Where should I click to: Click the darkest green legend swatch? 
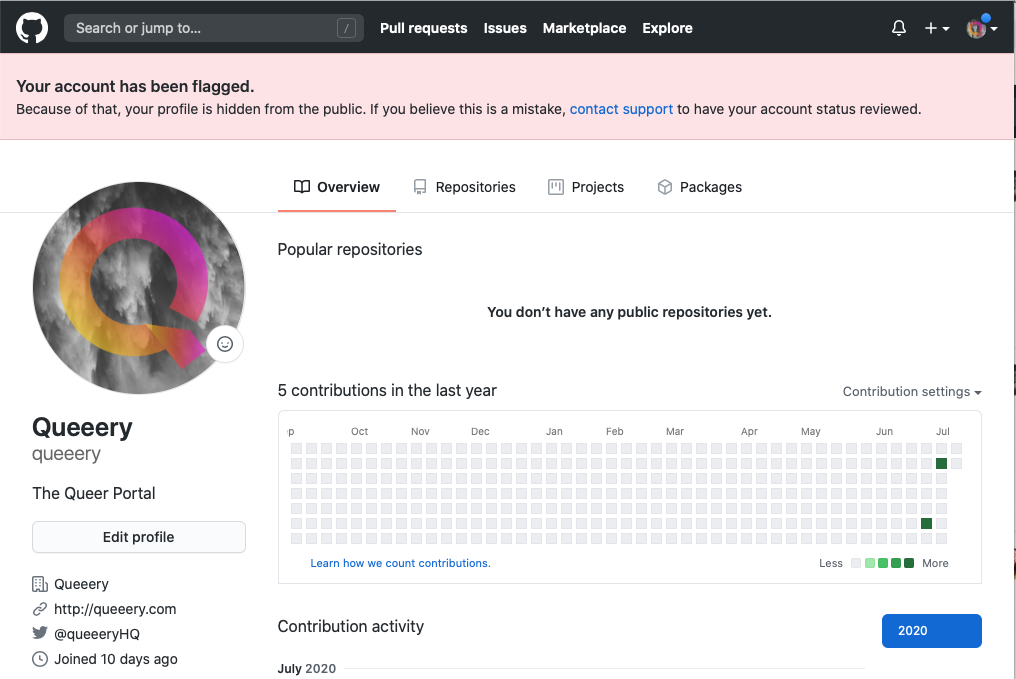coord(909,563)
